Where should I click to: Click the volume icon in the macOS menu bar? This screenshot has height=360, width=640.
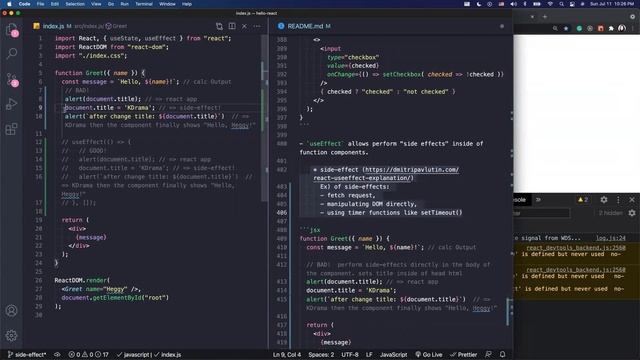[x=513, y=4]
